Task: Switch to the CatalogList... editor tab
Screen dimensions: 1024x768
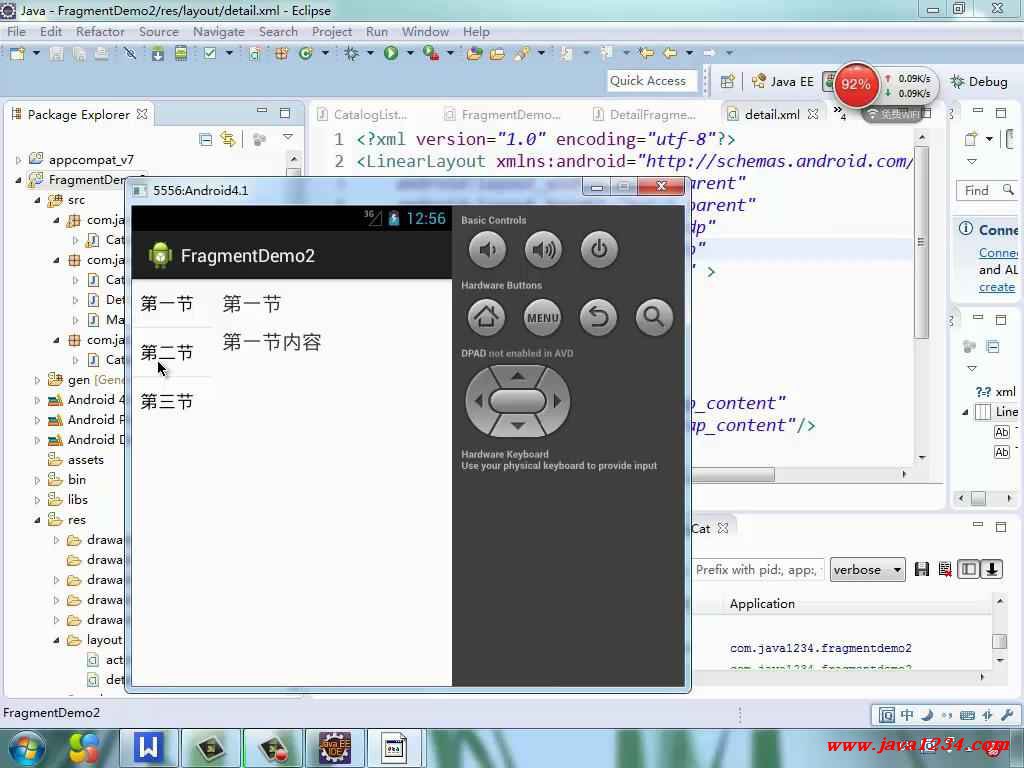Action: pos(362,114)
